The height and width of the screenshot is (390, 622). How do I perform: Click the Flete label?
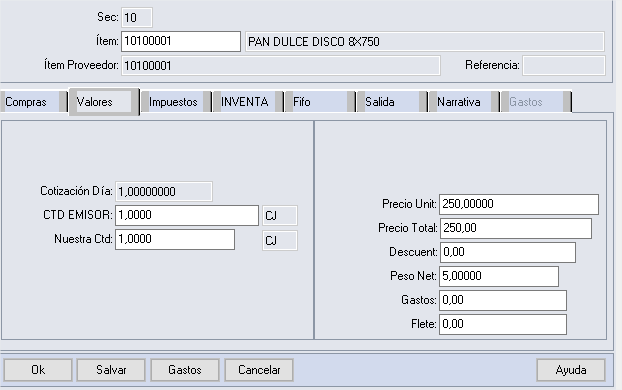pos(424,324)
